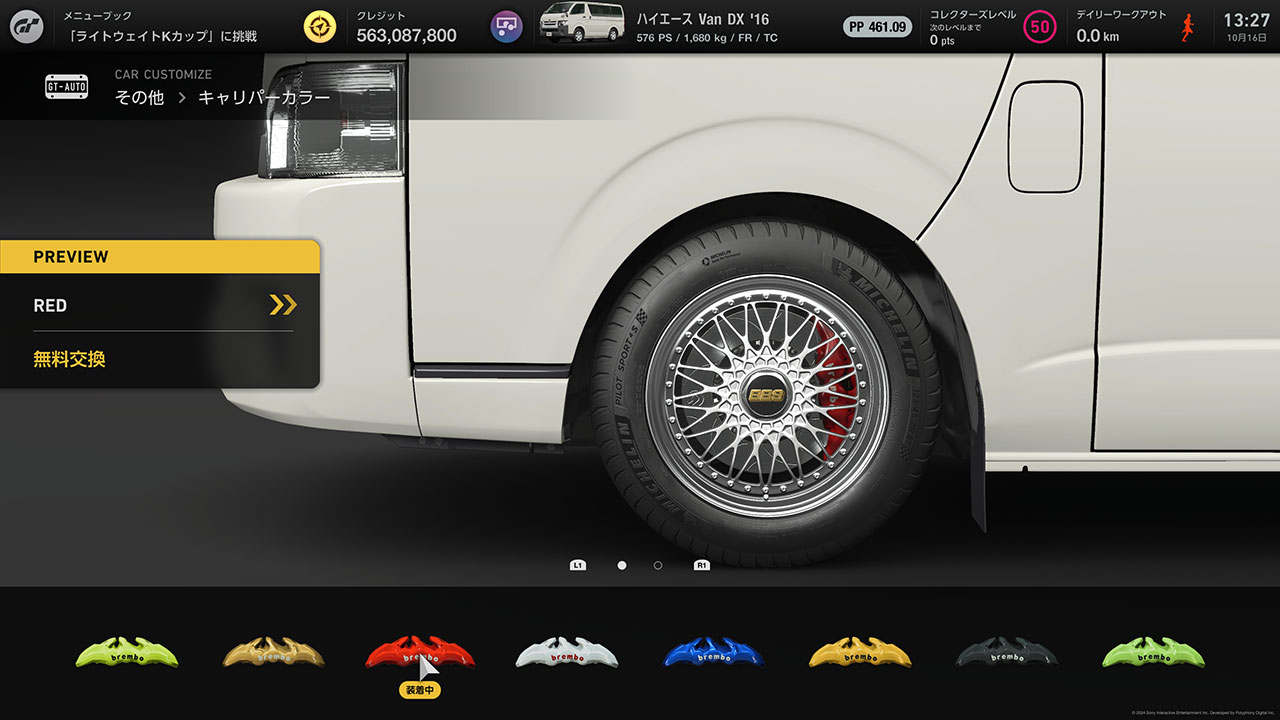Image resolution: width=1280 pixels, height=720 pixels.
Task: Click the GT logo in the top bar
Action: [x=26, y=26]
